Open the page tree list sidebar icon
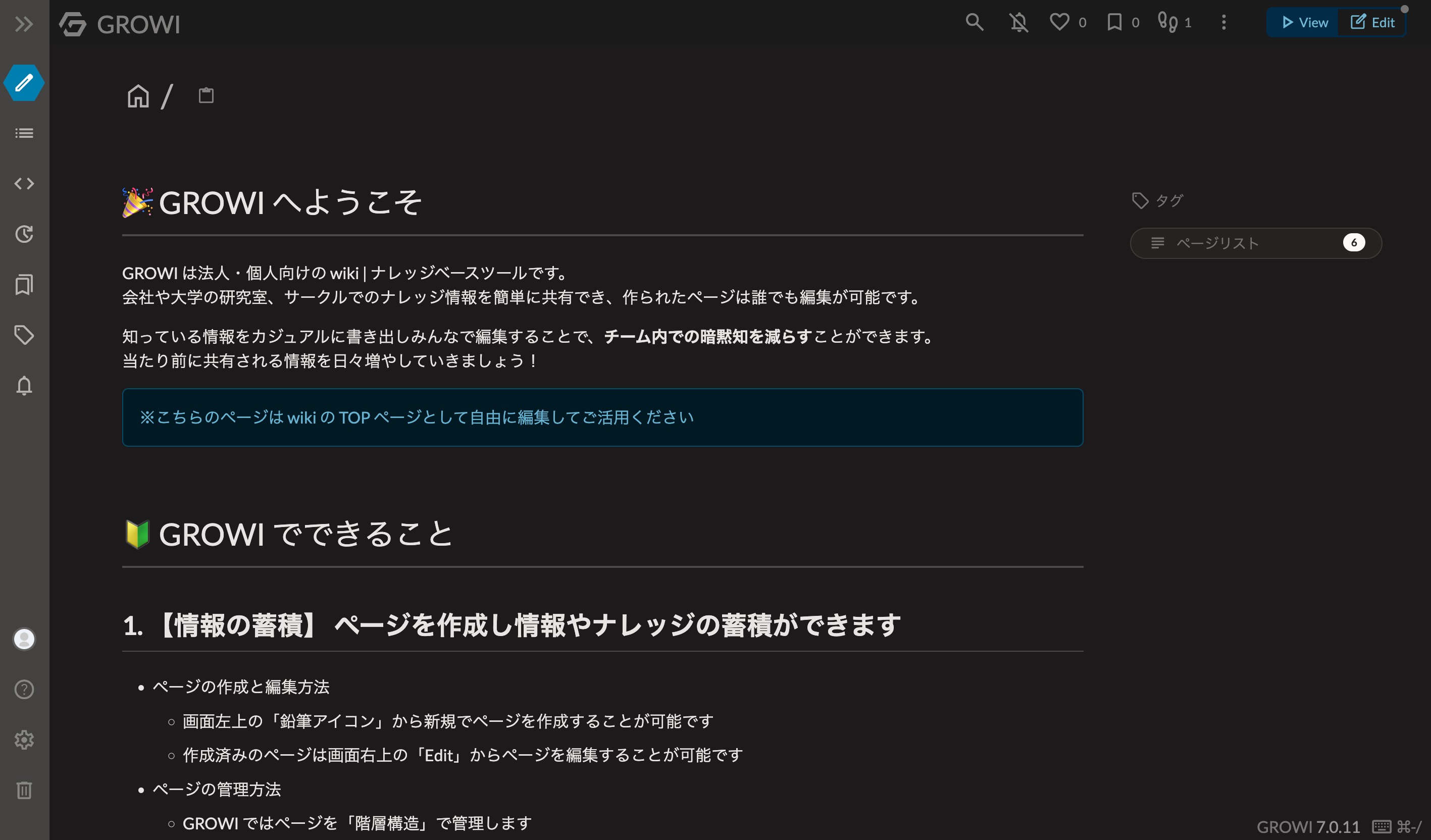The height and width of the screenshot is (840, 1431). click(x=24, y=133)
